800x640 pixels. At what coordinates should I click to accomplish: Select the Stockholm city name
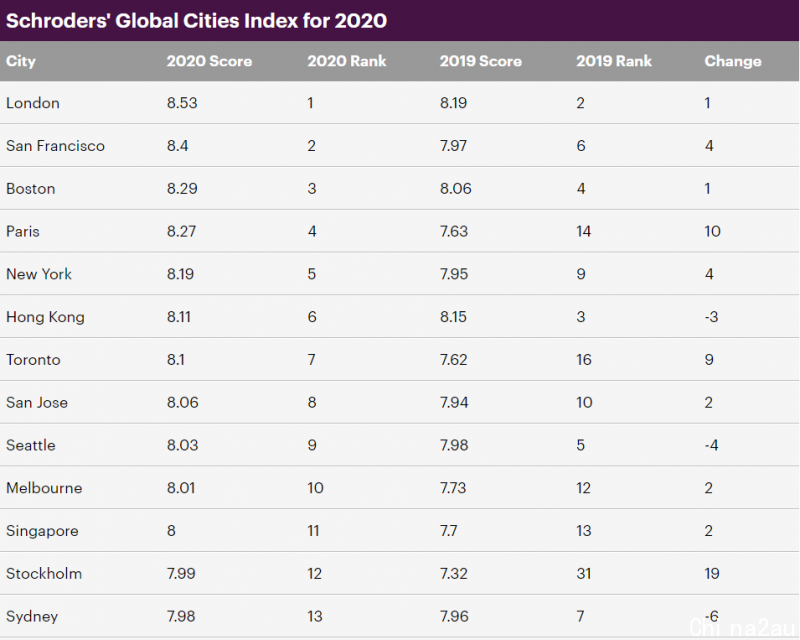click(x=44, y=574)
